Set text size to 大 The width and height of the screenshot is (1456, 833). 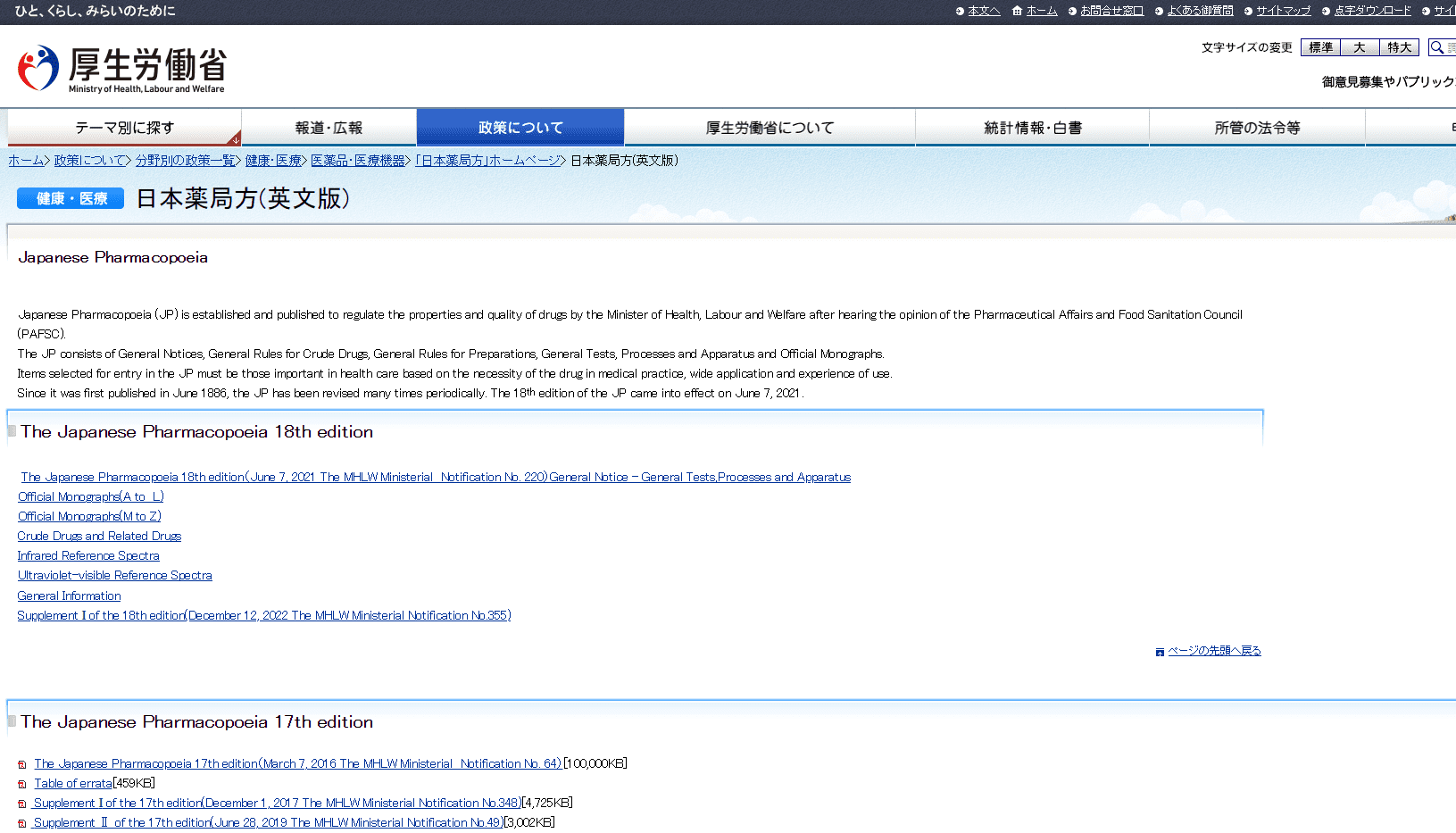1360,47
